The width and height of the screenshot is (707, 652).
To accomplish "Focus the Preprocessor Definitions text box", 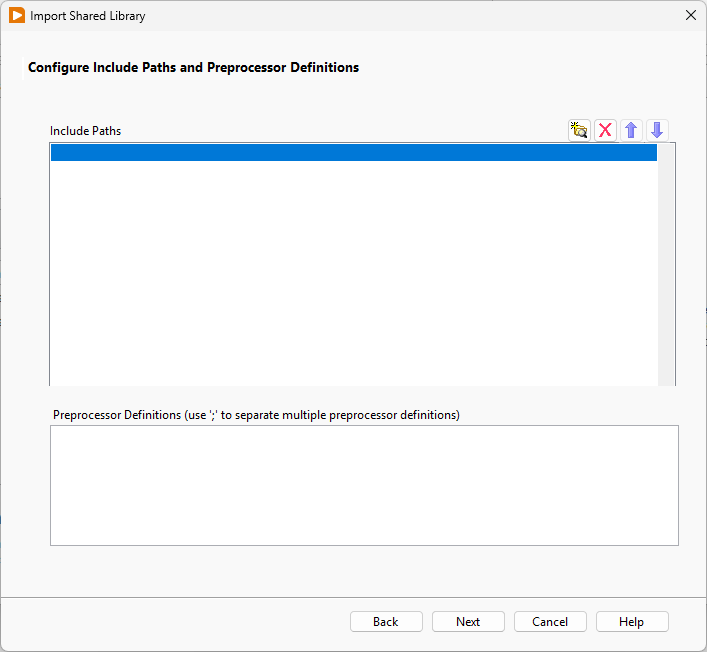I will [x=364, y=485].
